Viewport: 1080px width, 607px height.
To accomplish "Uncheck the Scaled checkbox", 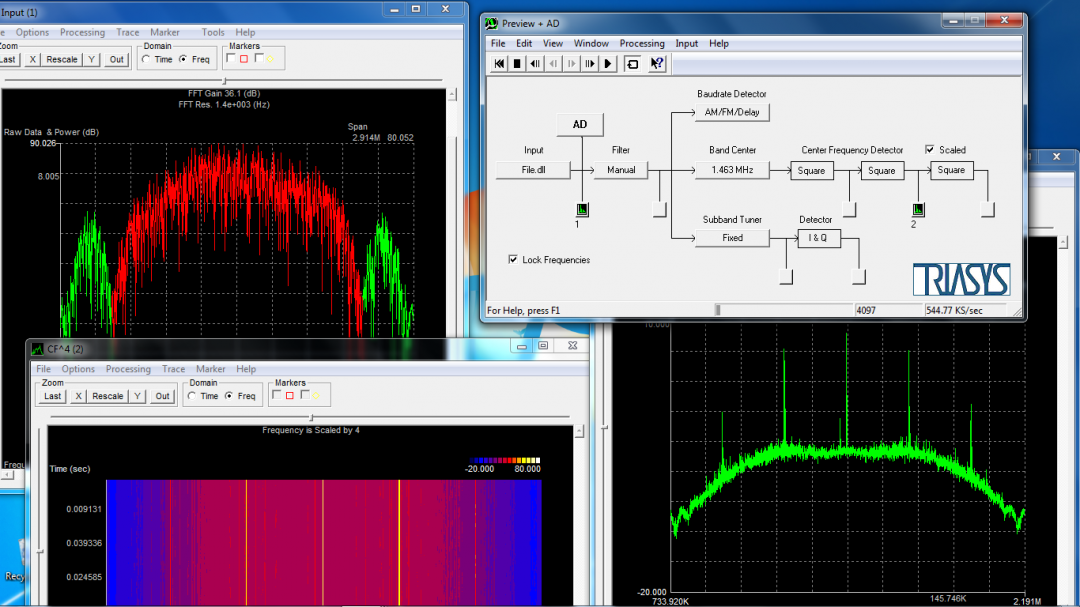I will (x=930, y=150).
